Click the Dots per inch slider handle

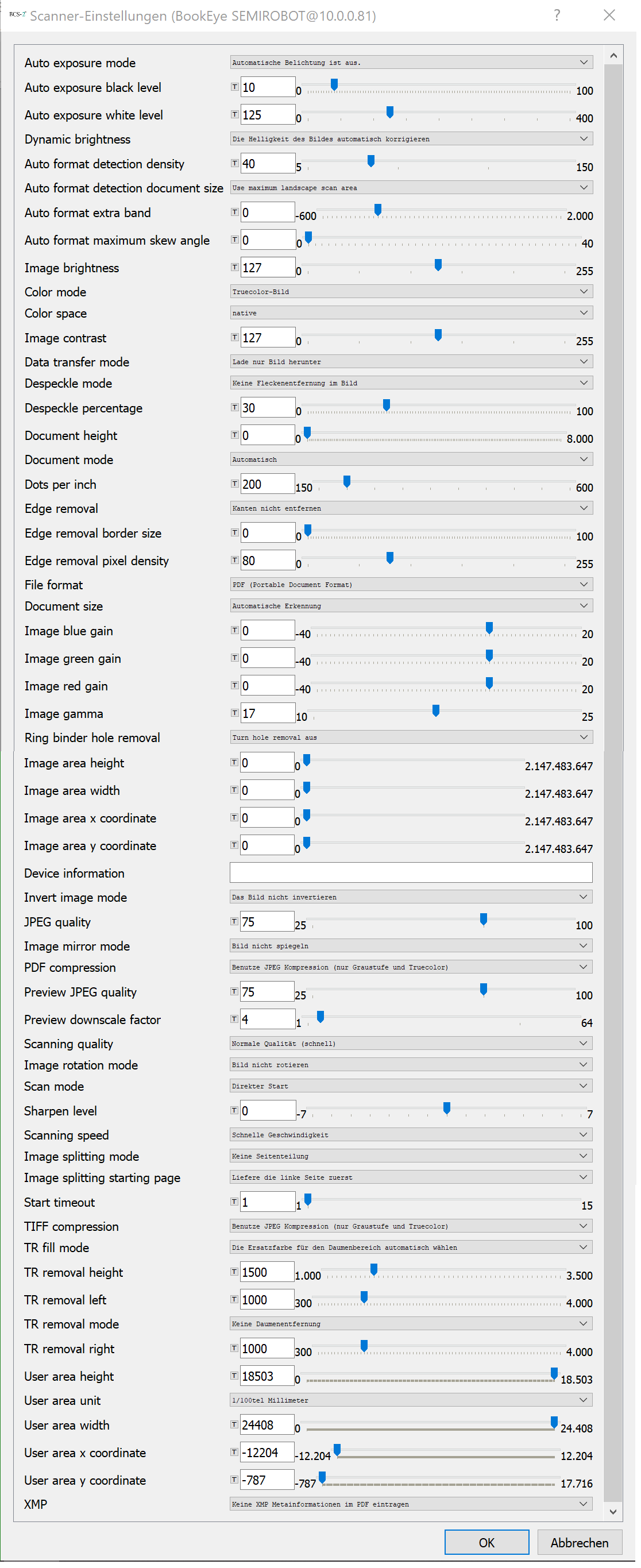(346, 481)
